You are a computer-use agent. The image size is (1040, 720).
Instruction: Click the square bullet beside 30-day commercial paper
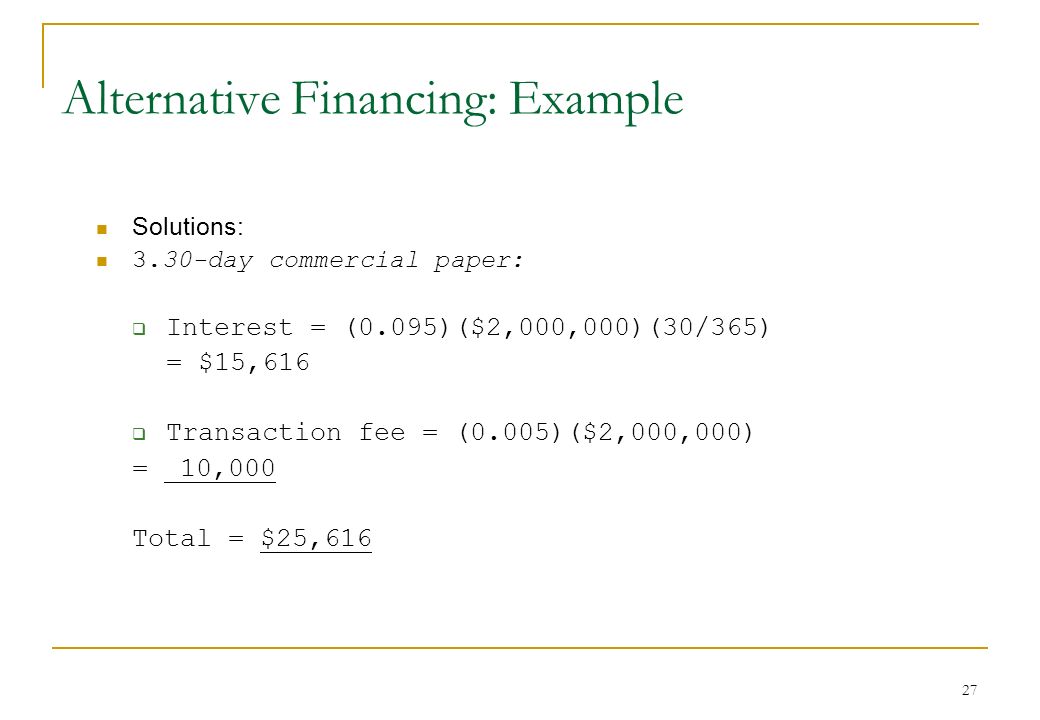point(101,261)
